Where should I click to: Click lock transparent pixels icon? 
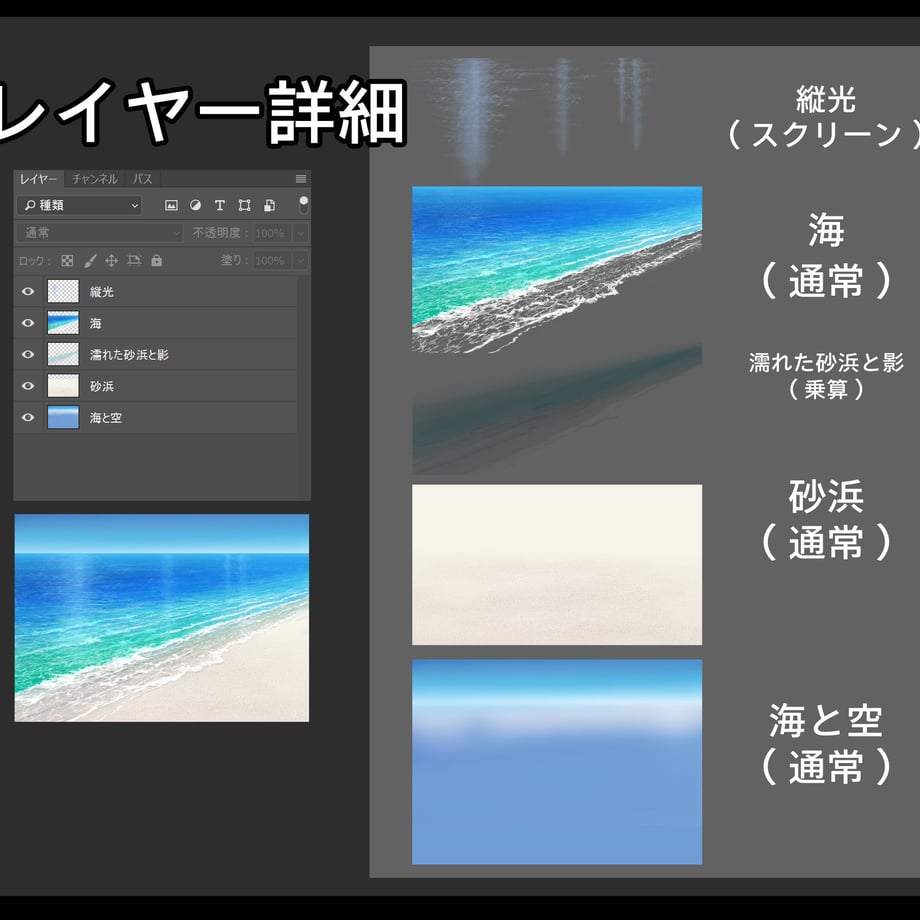click(x=67, y=261)
